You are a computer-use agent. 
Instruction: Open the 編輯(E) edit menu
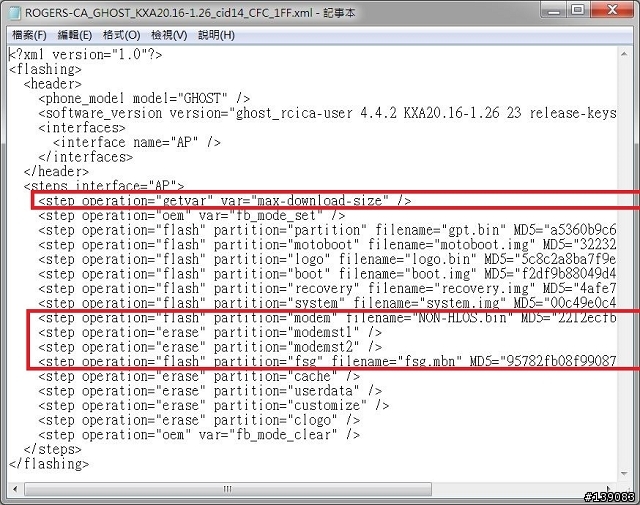click(75, 35)
